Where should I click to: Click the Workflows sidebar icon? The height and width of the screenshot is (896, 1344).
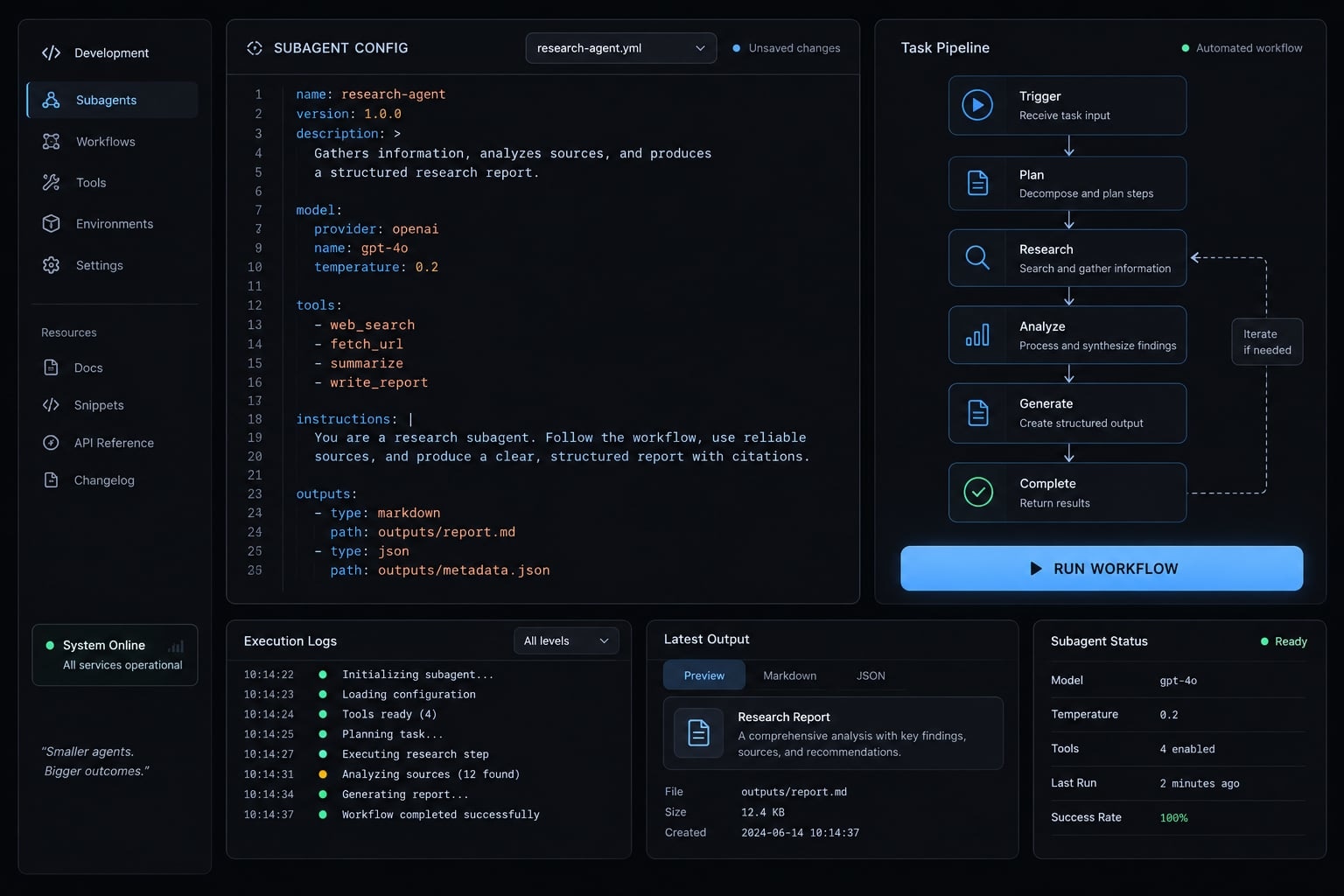point(52,142)
